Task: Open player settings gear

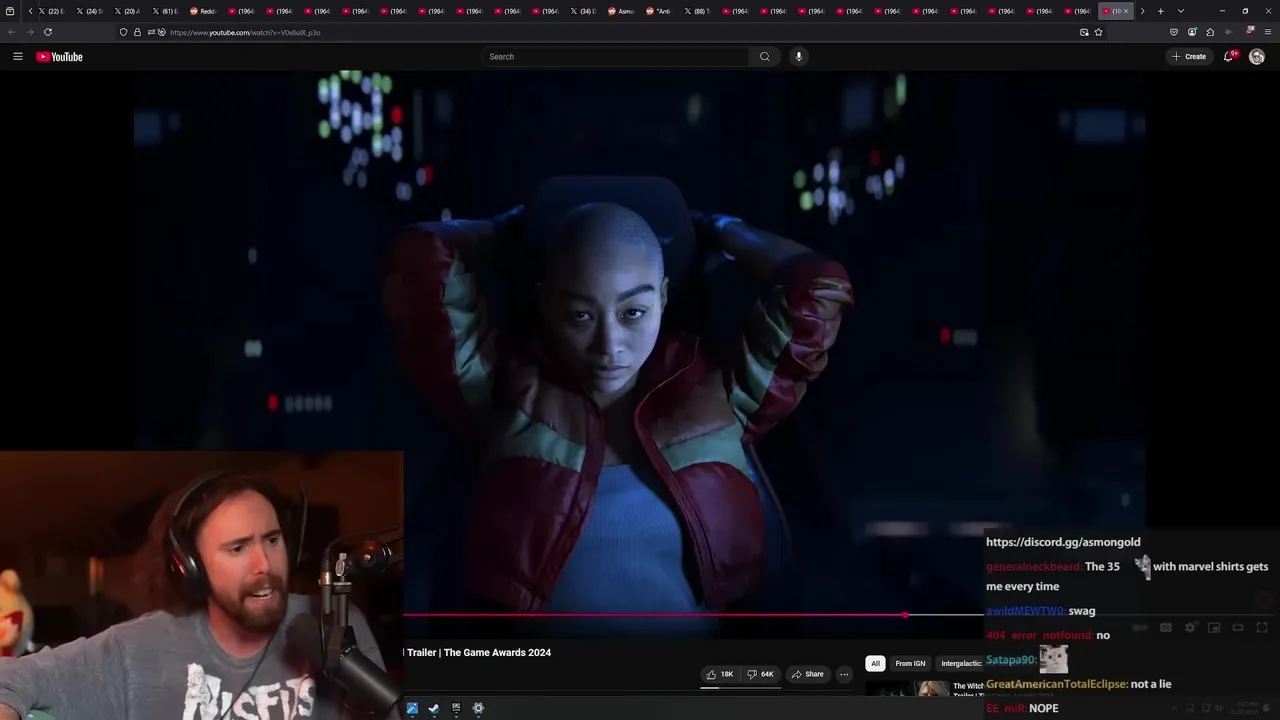Action: (1190, 628)
